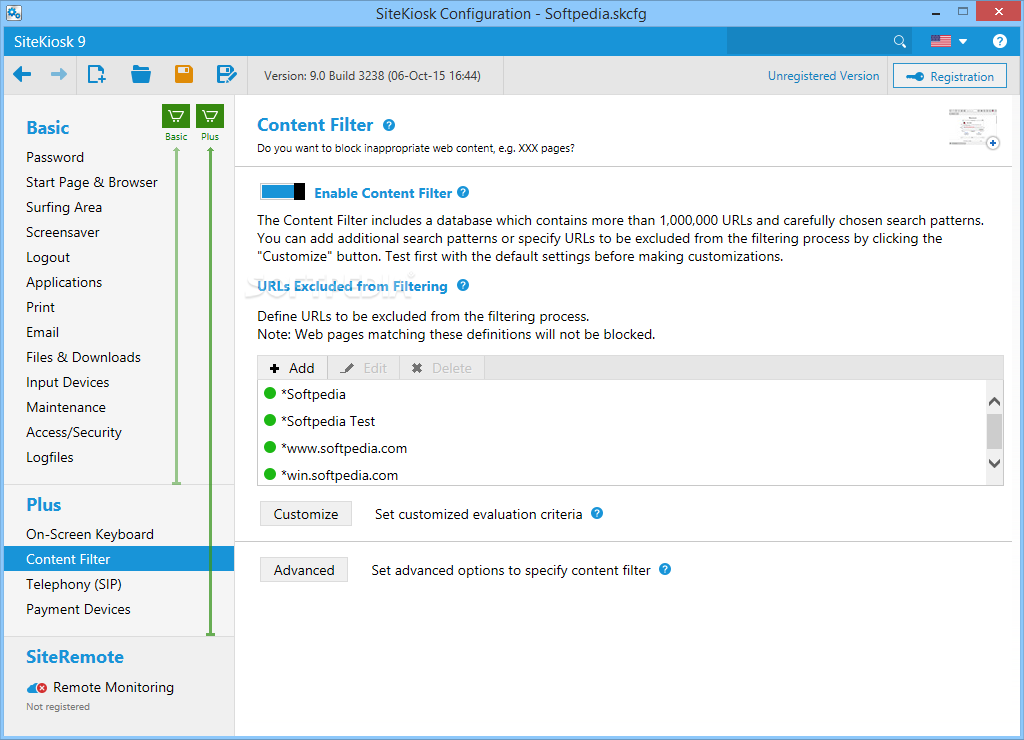Screen dimensions: 1024x740
Task: Click the URL list scrollbar thumb
Action: pyautogui.click(x=995, y=432)
